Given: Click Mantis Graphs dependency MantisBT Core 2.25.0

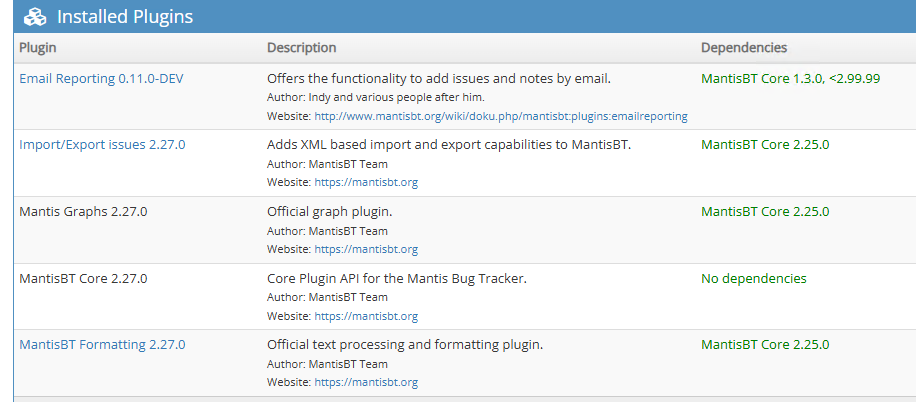Looking at the screenshot, I should 765,211.
